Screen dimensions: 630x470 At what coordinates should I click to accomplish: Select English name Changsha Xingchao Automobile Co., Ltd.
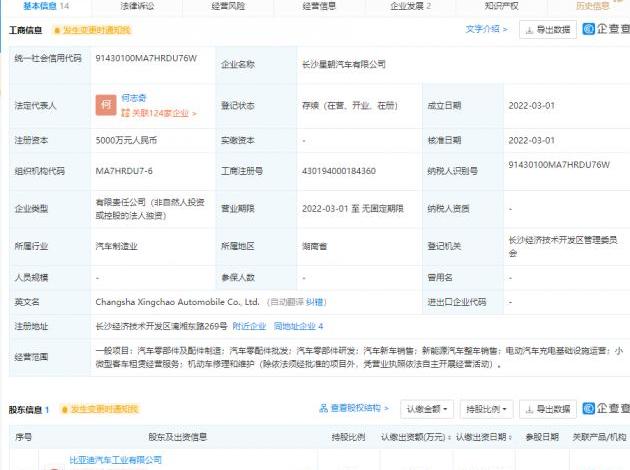[x=177, y=302]
